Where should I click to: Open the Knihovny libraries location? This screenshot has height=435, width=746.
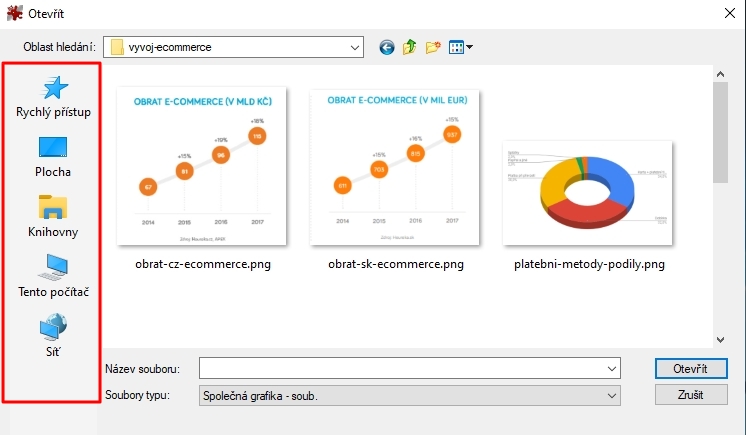[x=53, y=217]
